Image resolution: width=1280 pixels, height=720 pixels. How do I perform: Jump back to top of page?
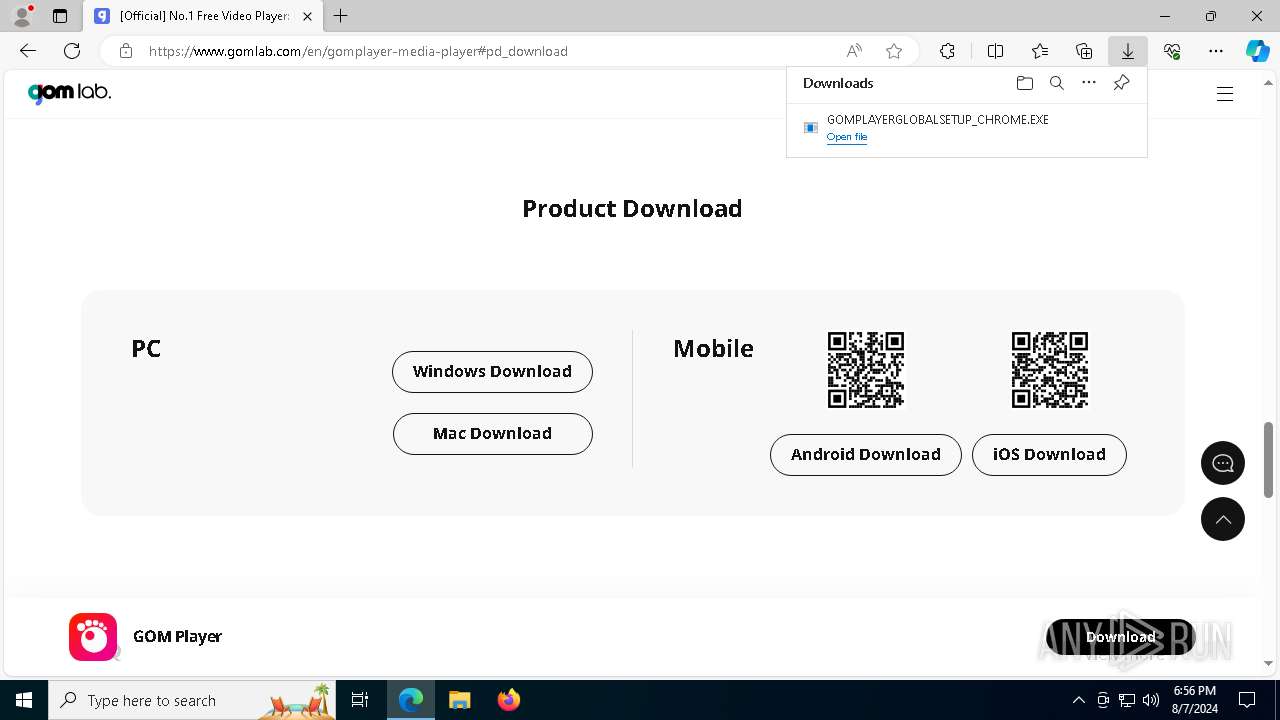(1223, 519)
